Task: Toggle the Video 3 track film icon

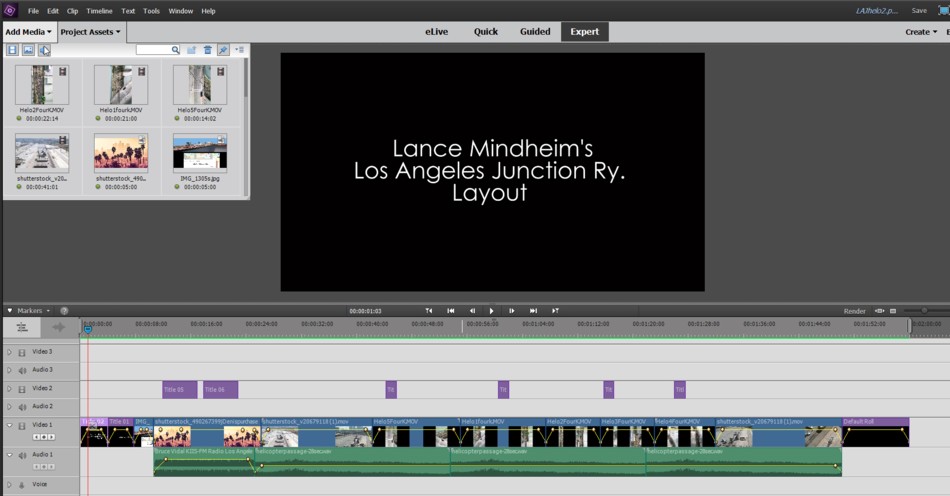Action: 22,352
